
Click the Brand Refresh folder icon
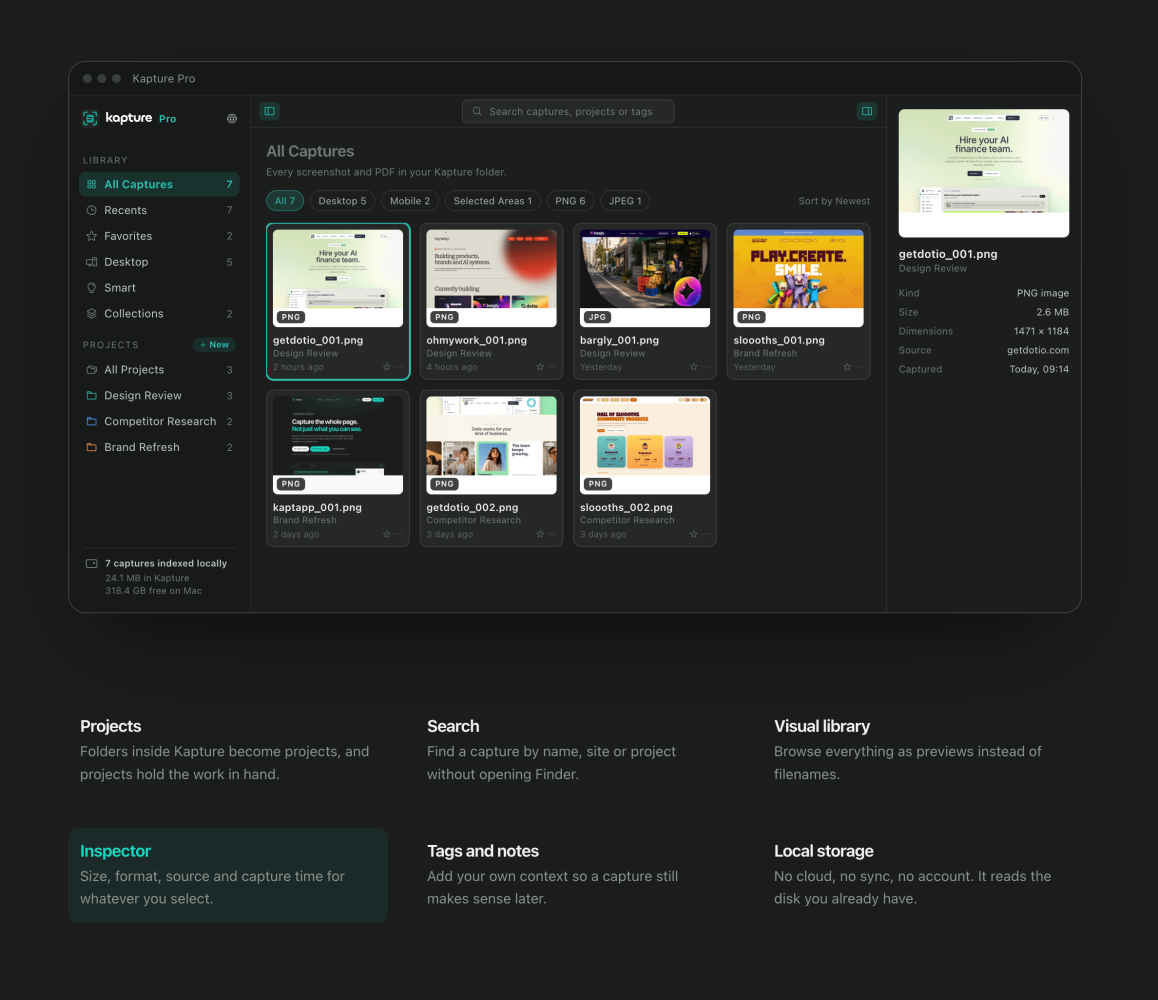point(92,448)
